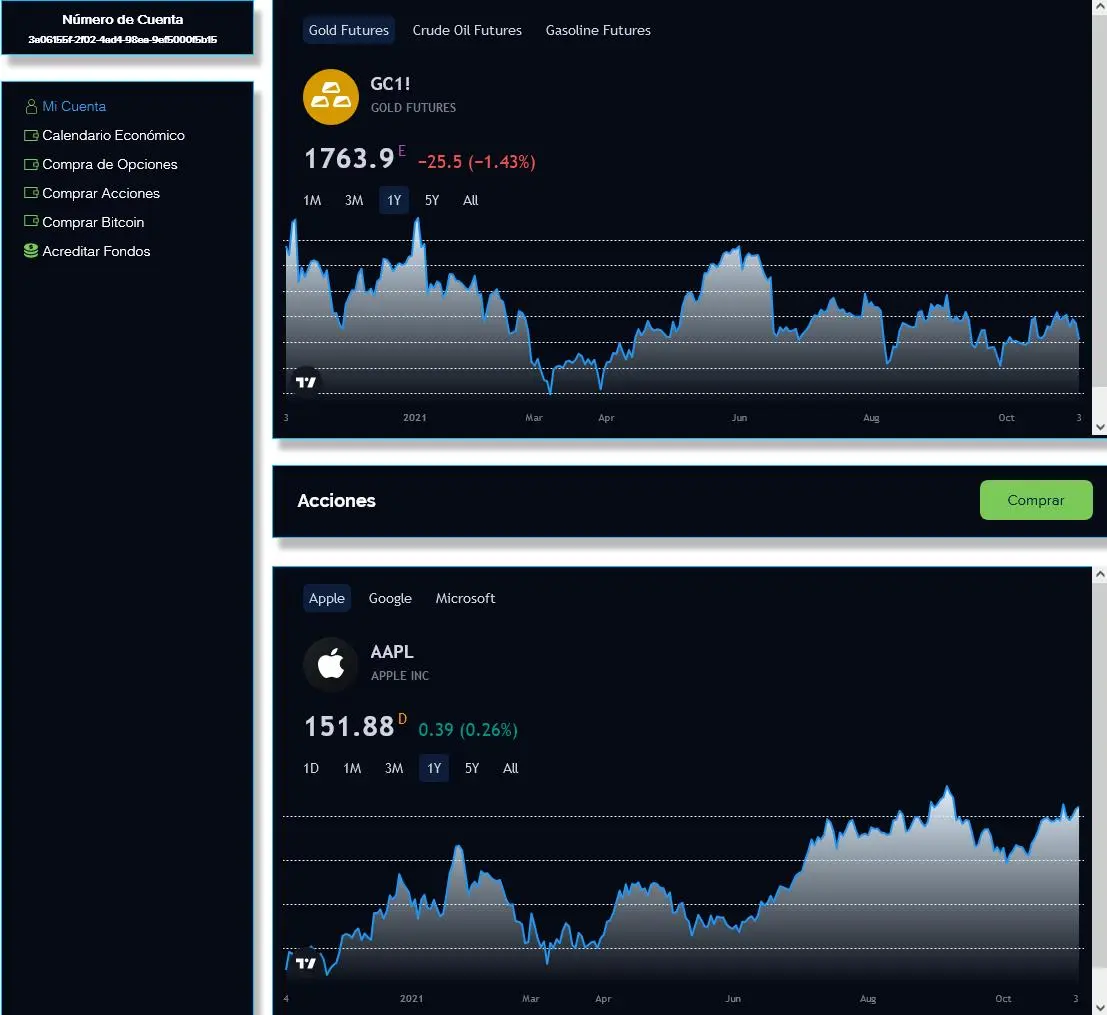Set Apple chart range to 1D
The image size is (1107, 1015).
click(x=311, y=769)
